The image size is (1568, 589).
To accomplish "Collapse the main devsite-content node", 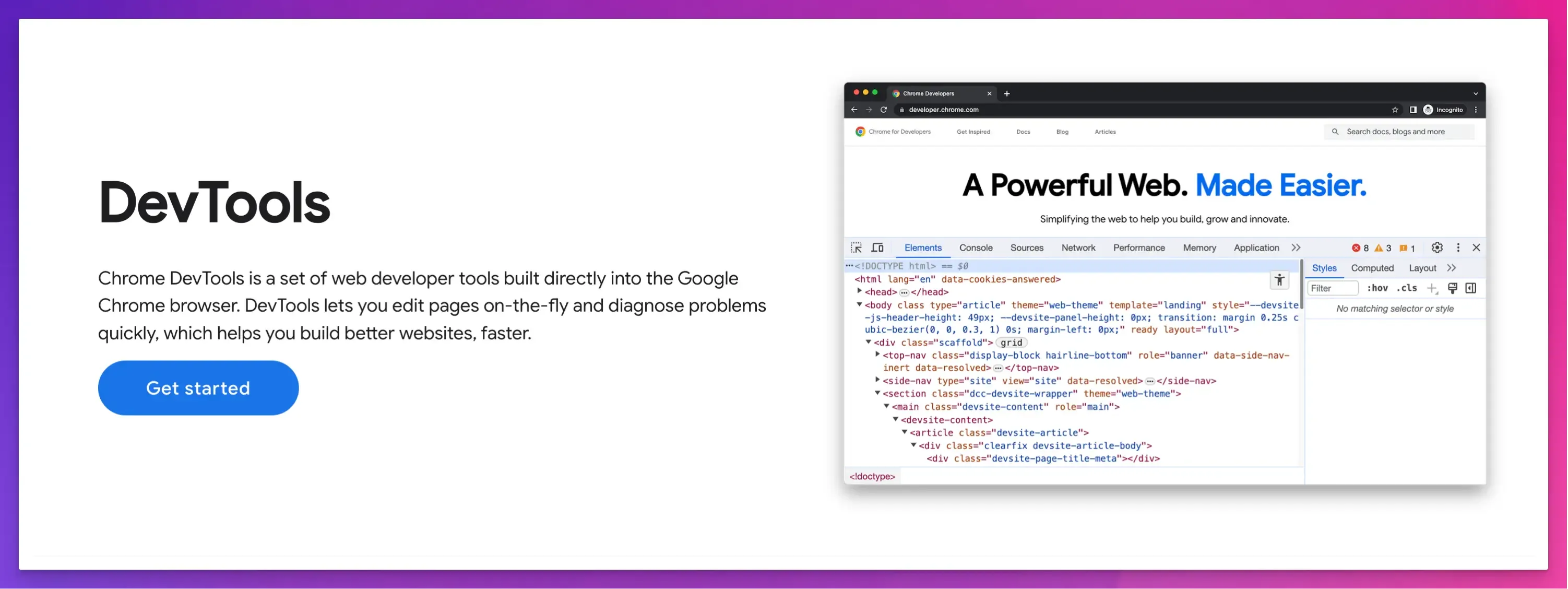I will coord(886,406).
